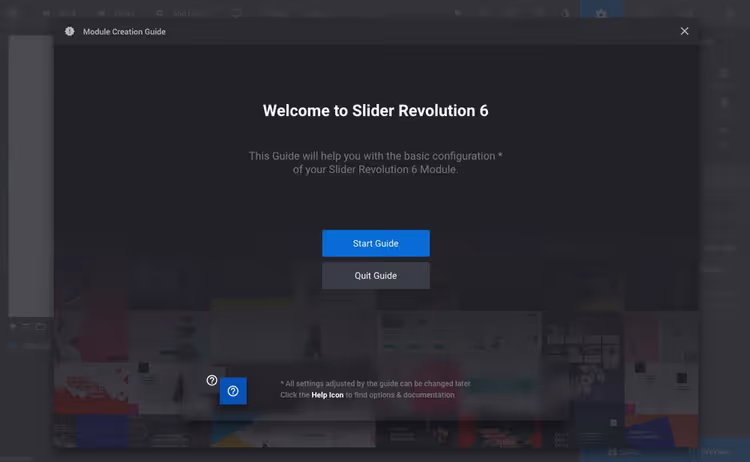The width and height of the screenshot is (750, 462).
Task: Close the Module Creation Guide dialog
Action: click(684, 31)
